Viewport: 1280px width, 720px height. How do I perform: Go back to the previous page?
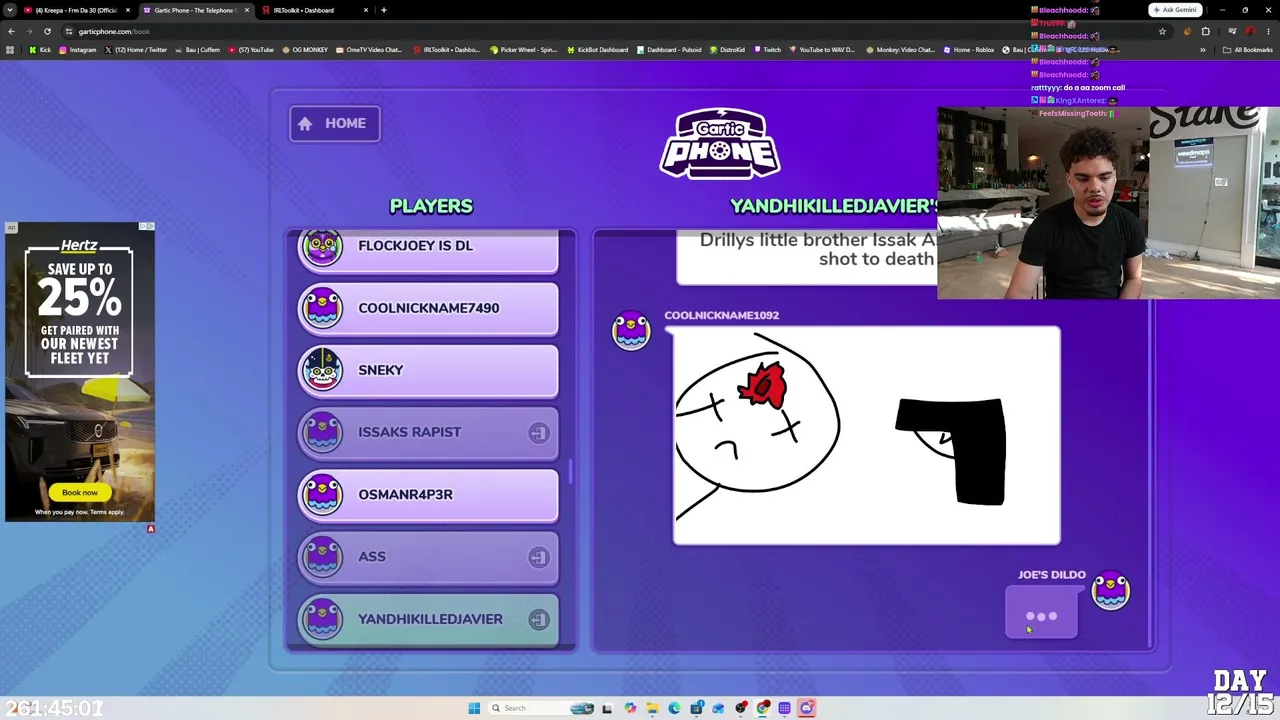[11, 31]
